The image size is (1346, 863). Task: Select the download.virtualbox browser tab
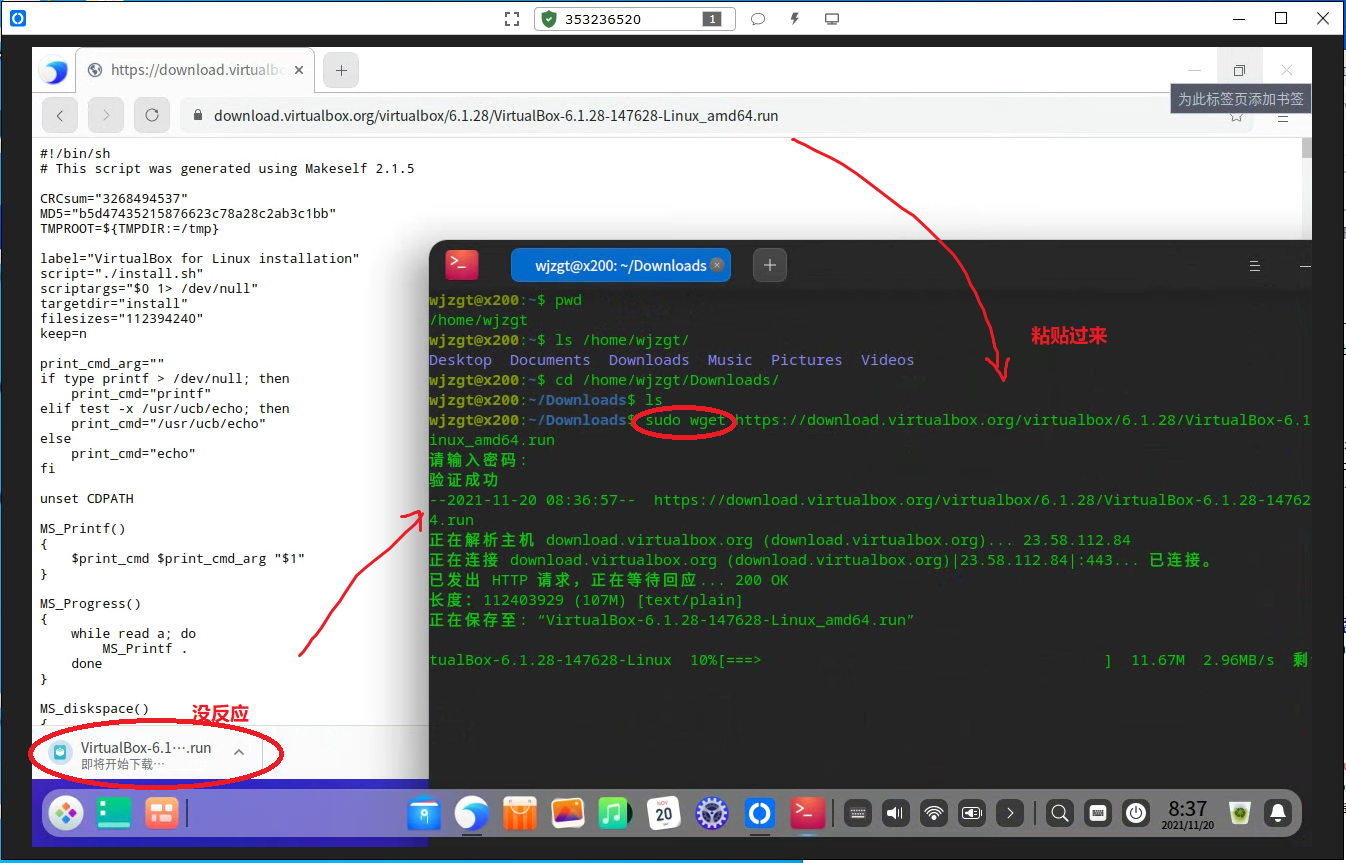tap(196, 70)
